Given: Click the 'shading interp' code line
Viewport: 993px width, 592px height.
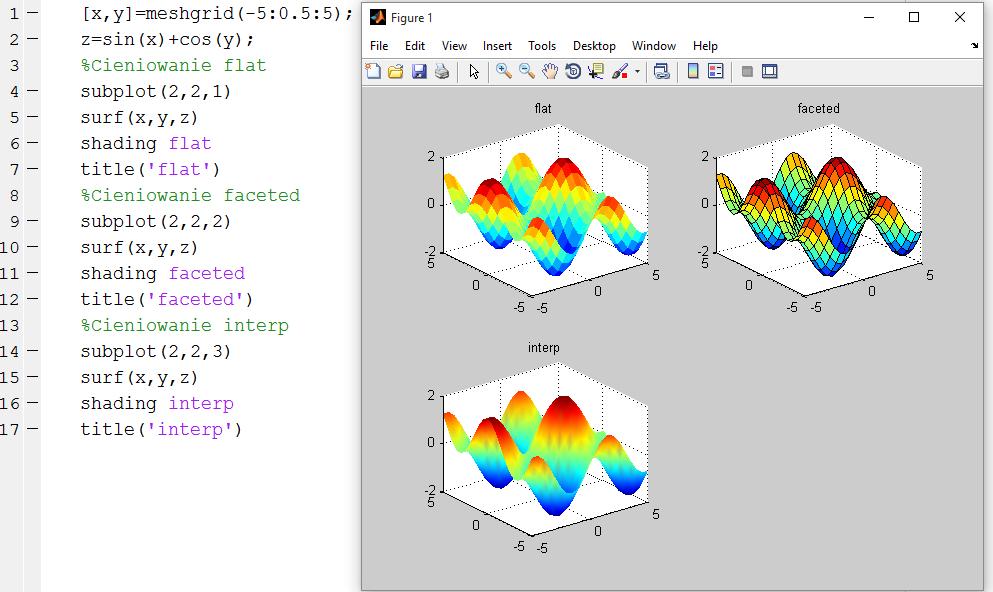Looking at the screenshot, I should 157,403.
